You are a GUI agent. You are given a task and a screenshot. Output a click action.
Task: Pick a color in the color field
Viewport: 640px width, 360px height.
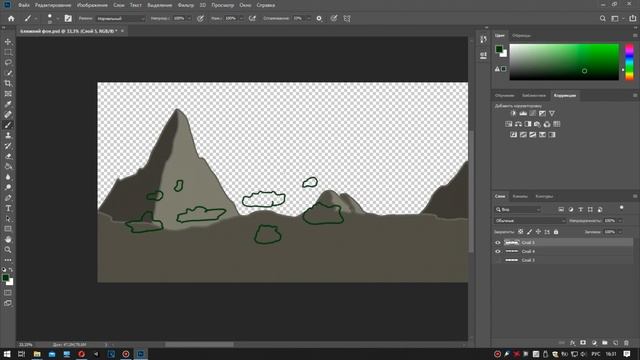[x=564, y=62]
